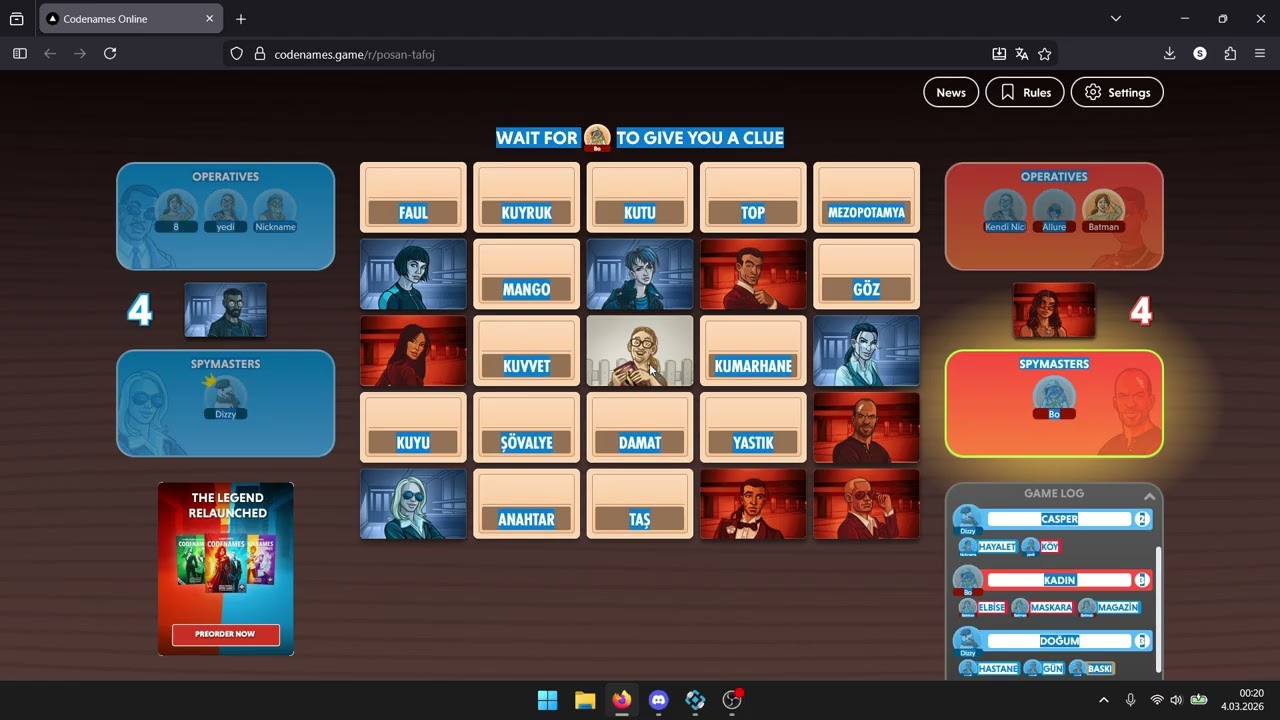Image resolution: width=1280 pixels, height=720 pixels.
Task: Click the red team remaining-agents card thumbnail
Action: (x=1054, y=310)
